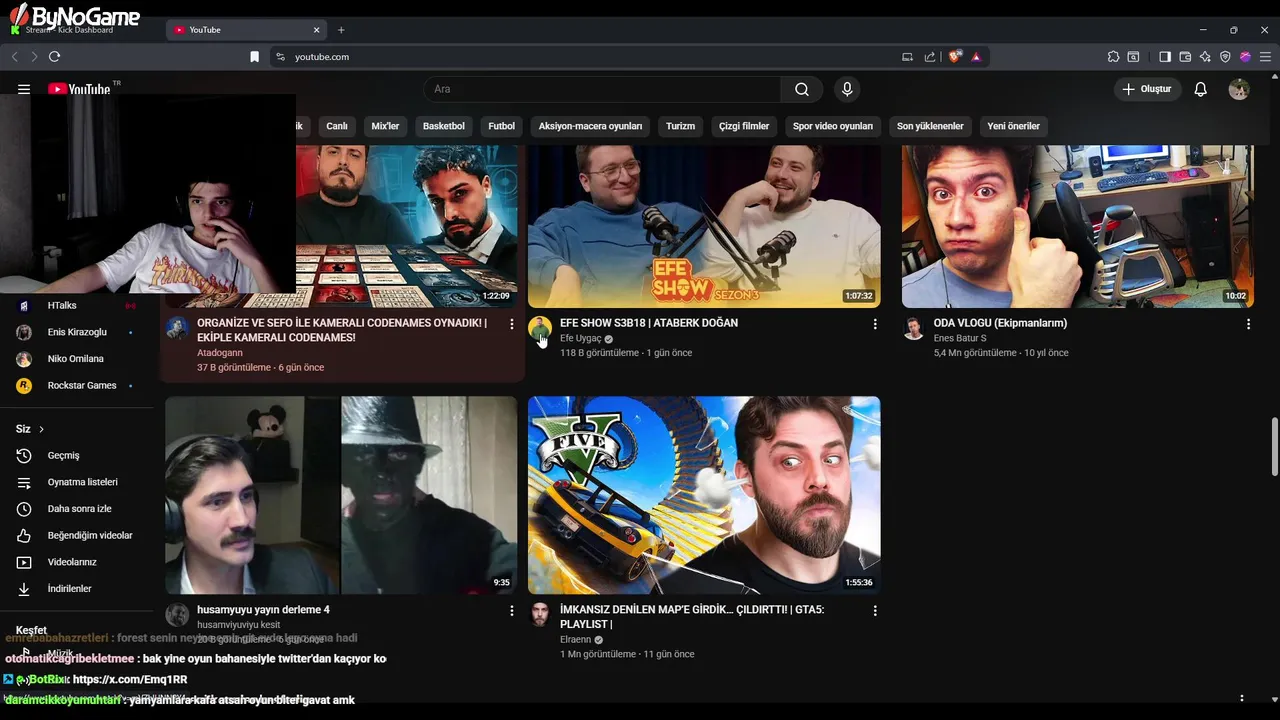Open options for husamyuyu yayın derleme
This screenshot has height=720, width=1280.
512,610
